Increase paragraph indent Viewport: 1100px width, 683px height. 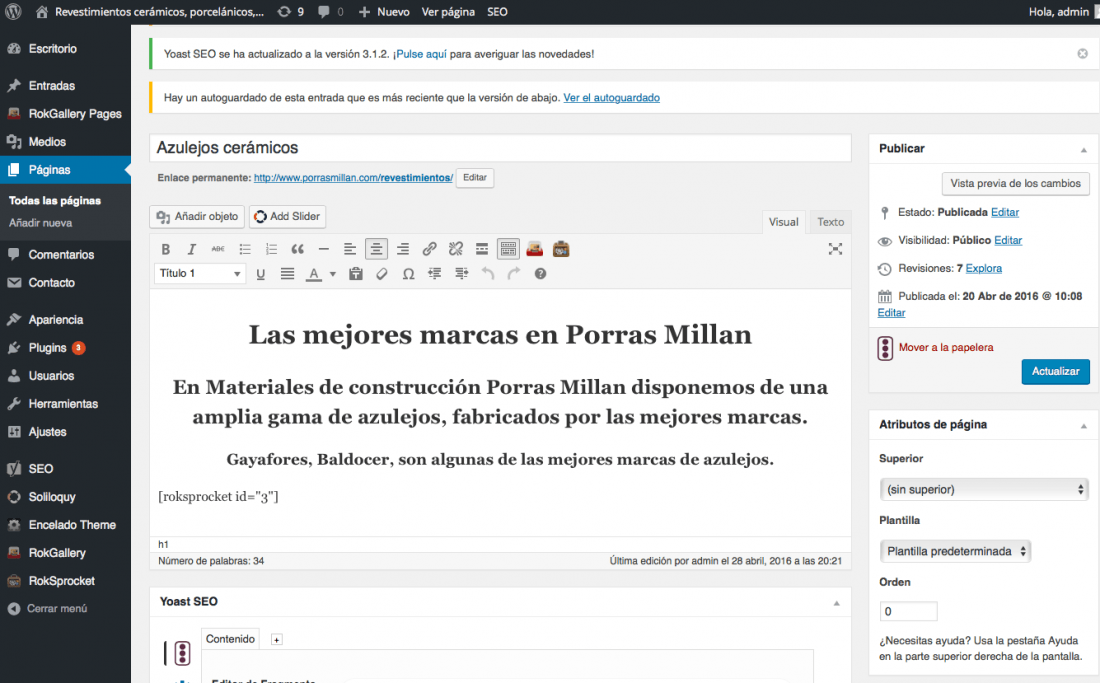click(x=461, y=274)
